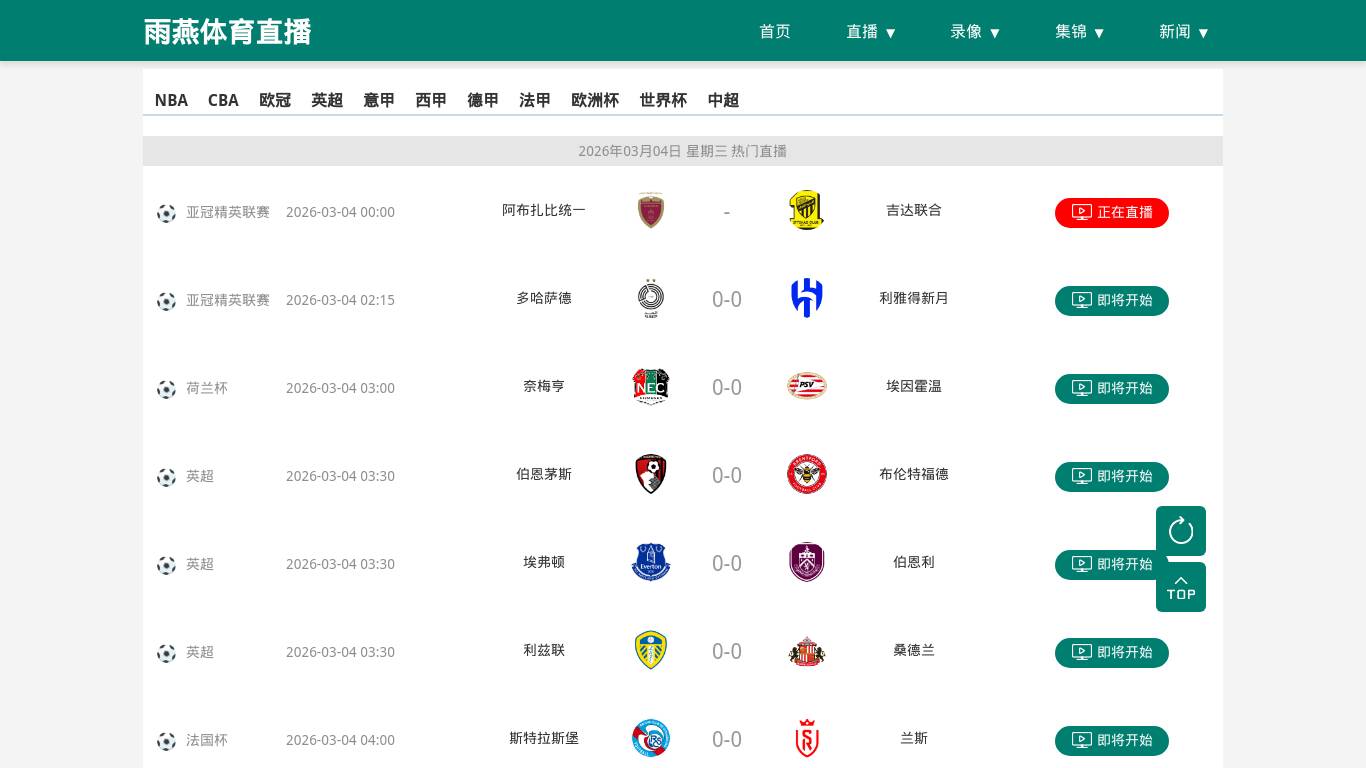The height and width of the screenshot is (768, 1366).
Task: Switch to the 英超 category tab
Action: tap(327, 100)
